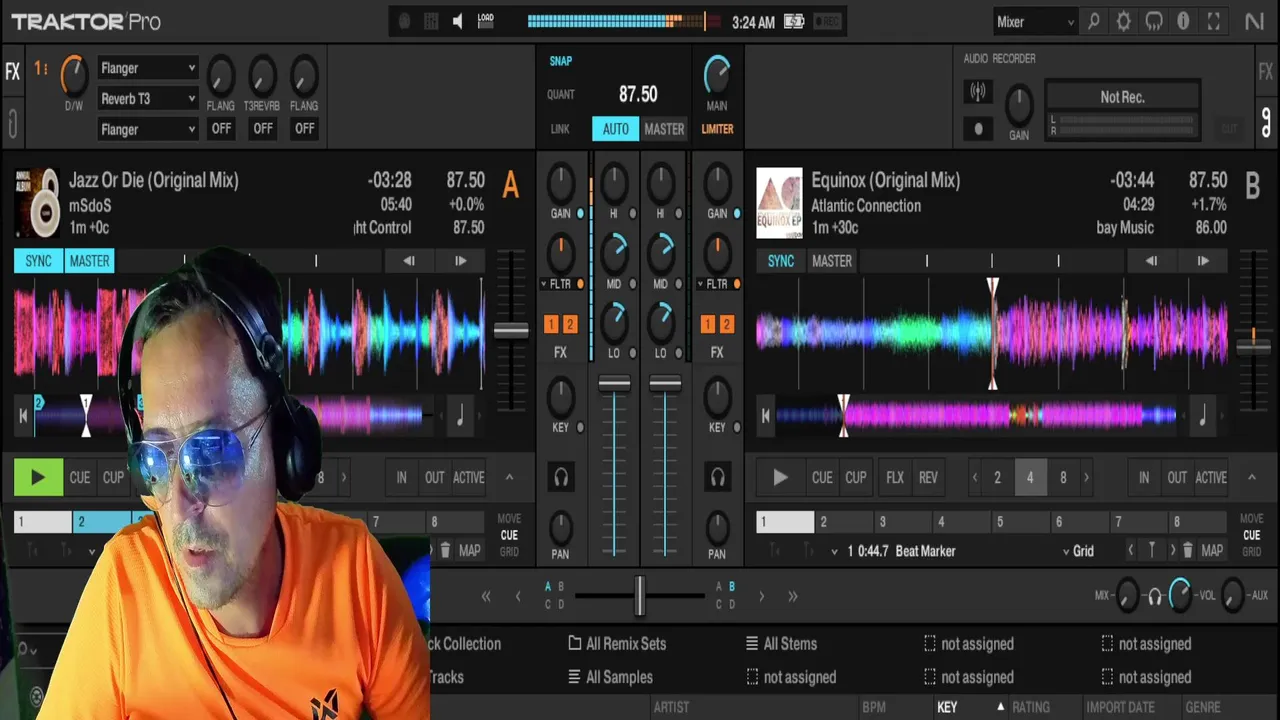Enable the first FLANG effect OFF button
This screenshot has width=1280, height=720.
coord(221,129)
